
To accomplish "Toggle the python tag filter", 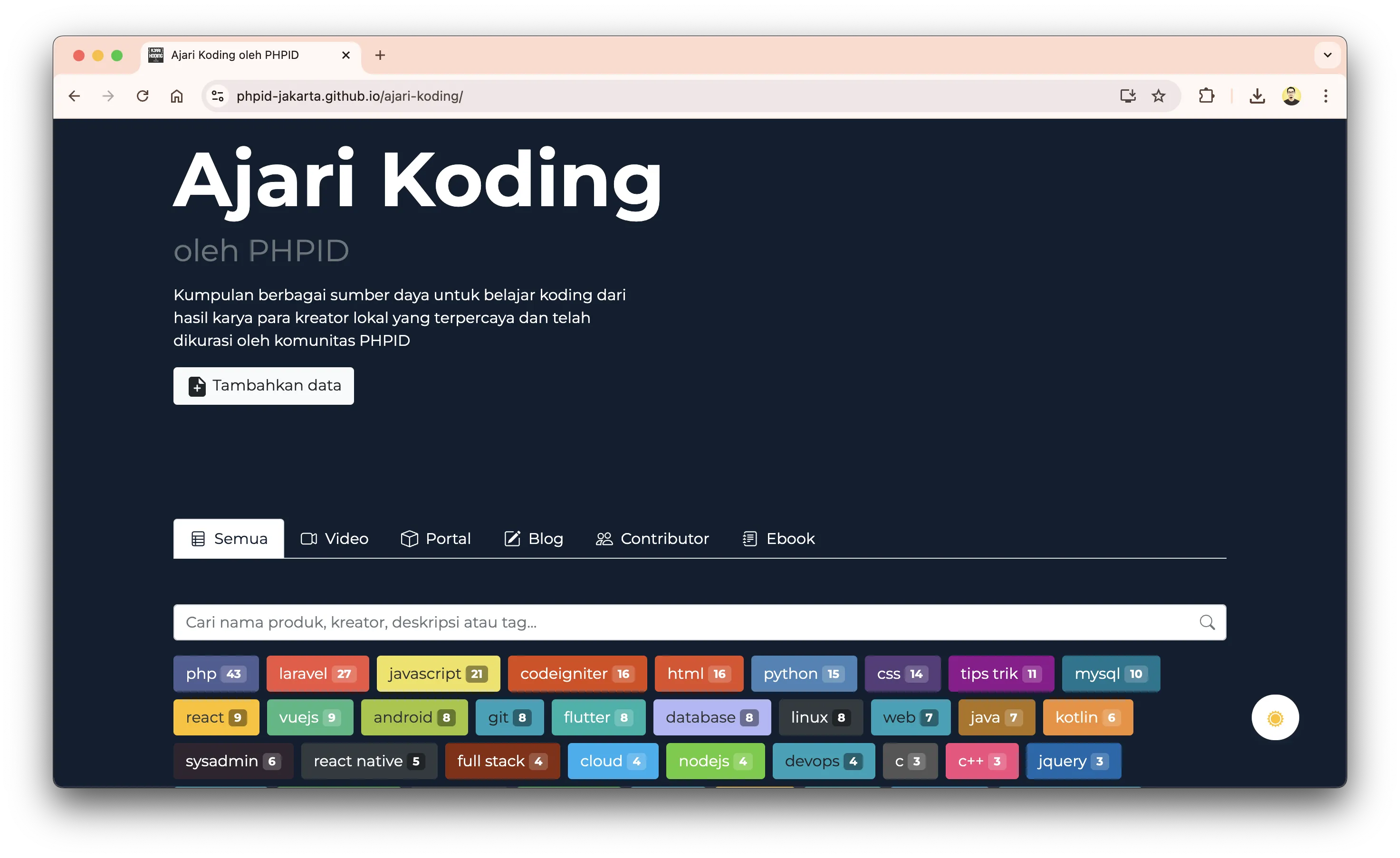I will tap(803, 674).
